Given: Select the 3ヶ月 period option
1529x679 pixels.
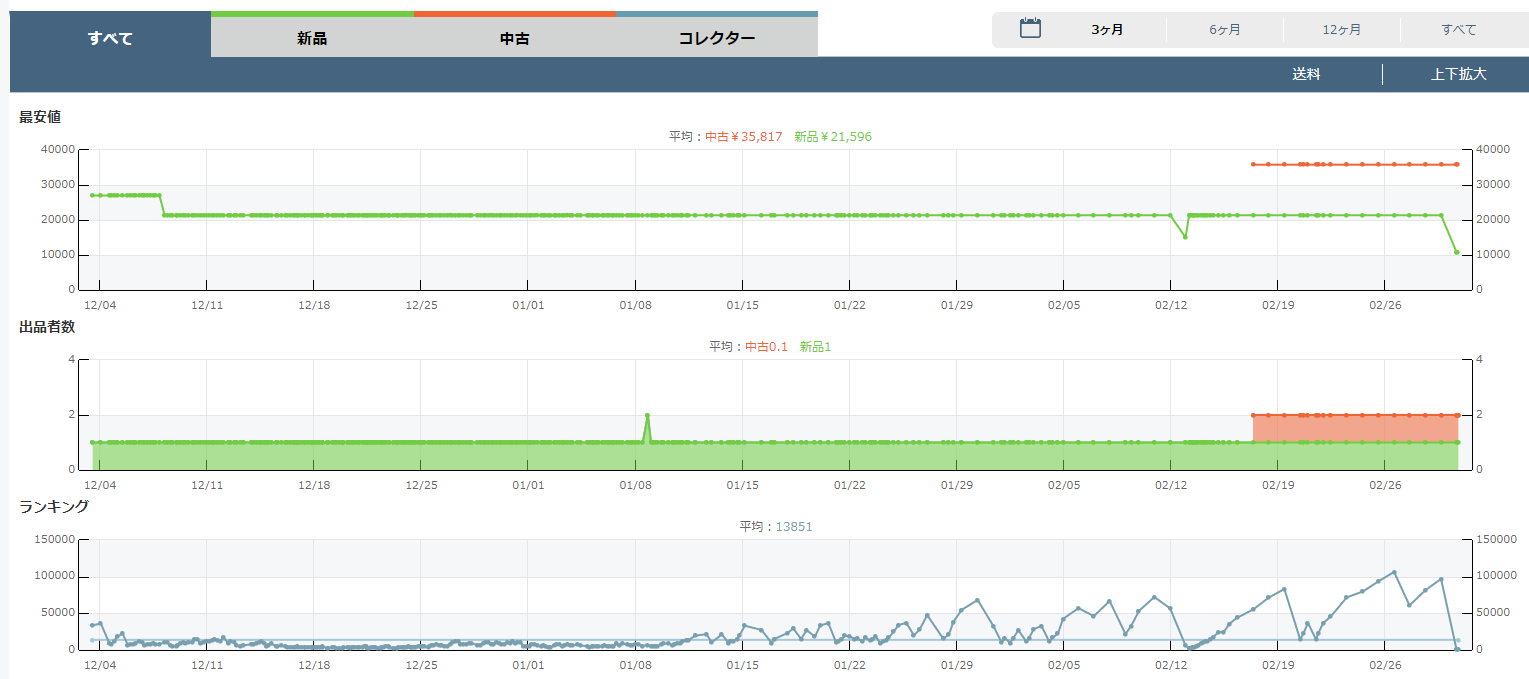Looking at the screenshot, I should click(x=1107, y=30).
